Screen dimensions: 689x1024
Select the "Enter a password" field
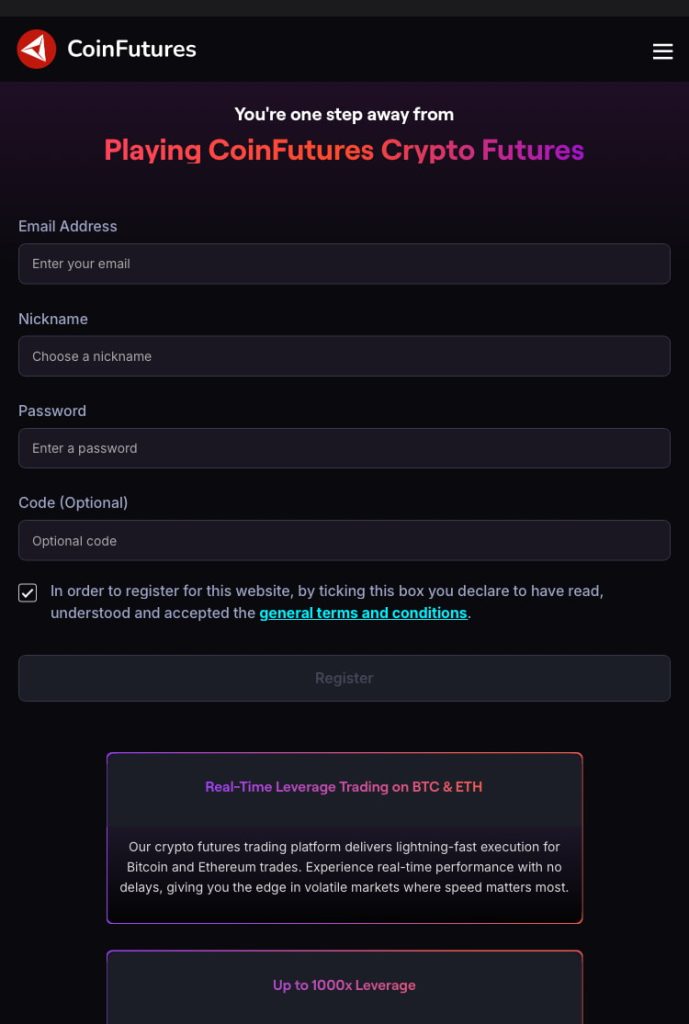pos(344,448)
